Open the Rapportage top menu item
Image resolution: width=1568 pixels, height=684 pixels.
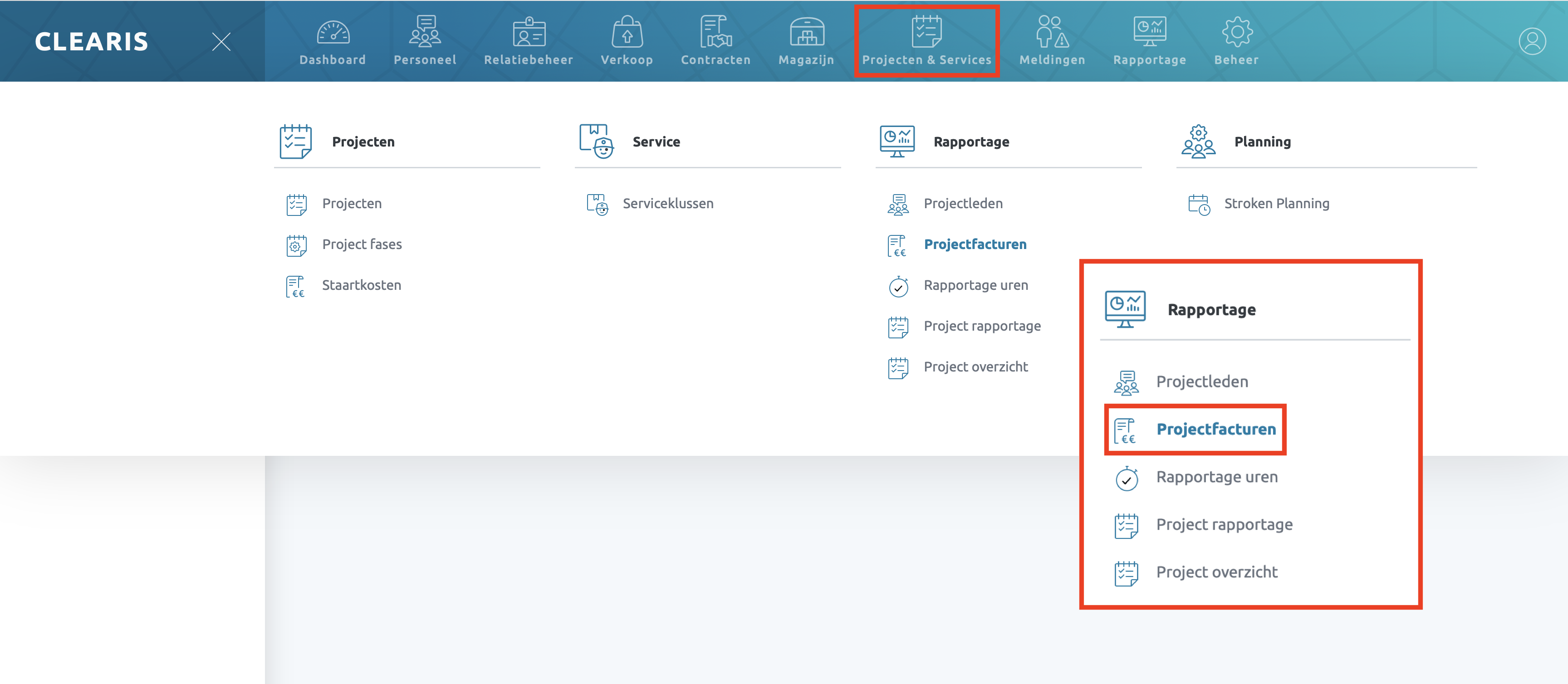coord(1149,41)
